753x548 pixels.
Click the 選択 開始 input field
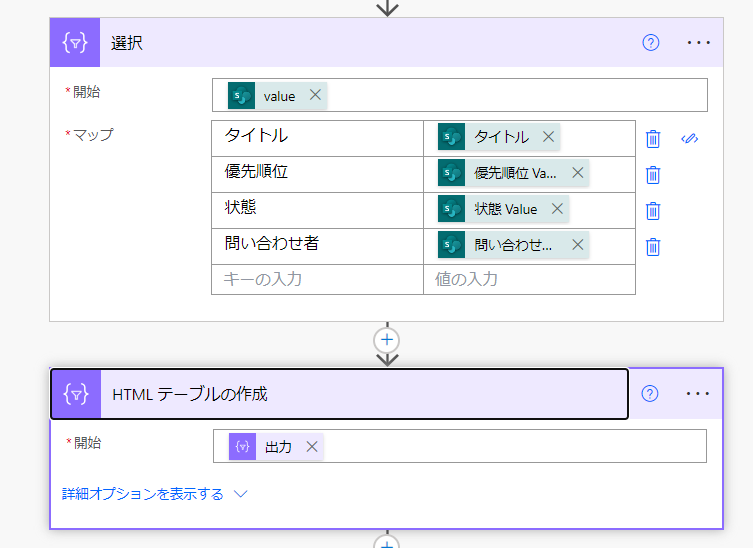[x=460, y=95]
